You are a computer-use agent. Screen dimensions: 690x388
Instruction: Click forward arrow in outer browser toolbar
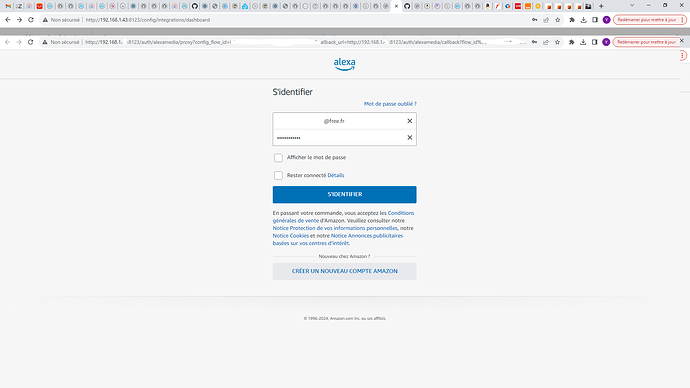point(19,20)
